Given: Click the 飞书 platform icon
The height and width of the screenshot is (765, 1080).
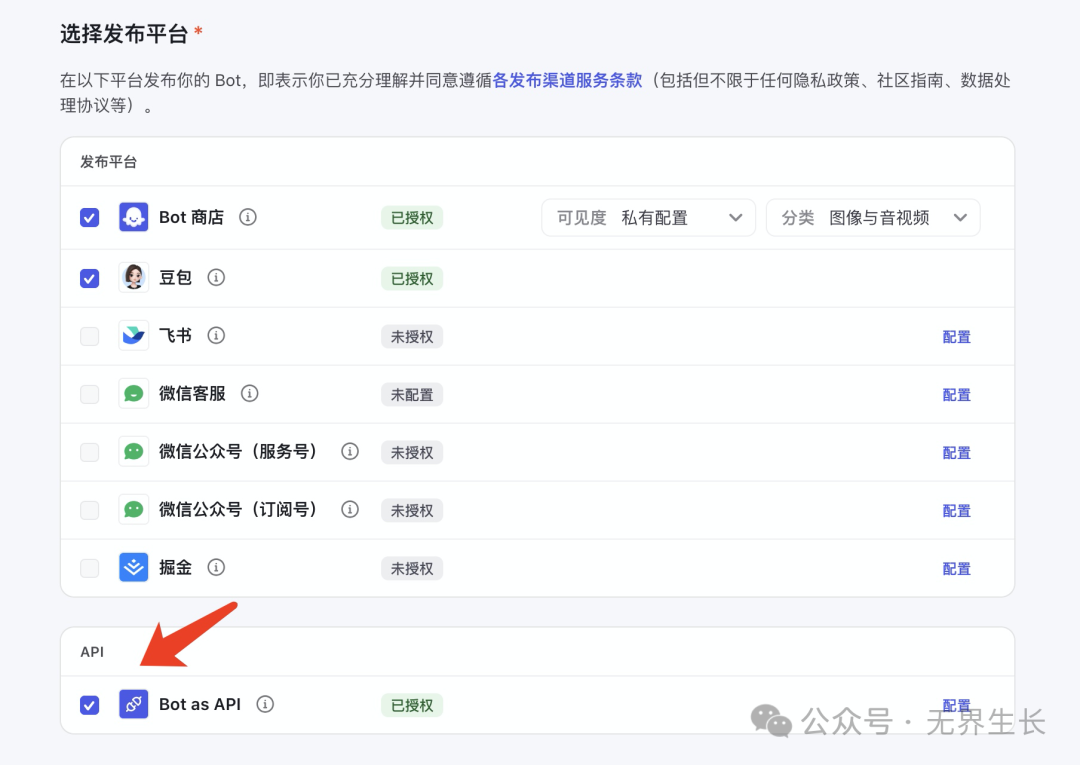Looking at the screenshot, I should coord(134,336).
